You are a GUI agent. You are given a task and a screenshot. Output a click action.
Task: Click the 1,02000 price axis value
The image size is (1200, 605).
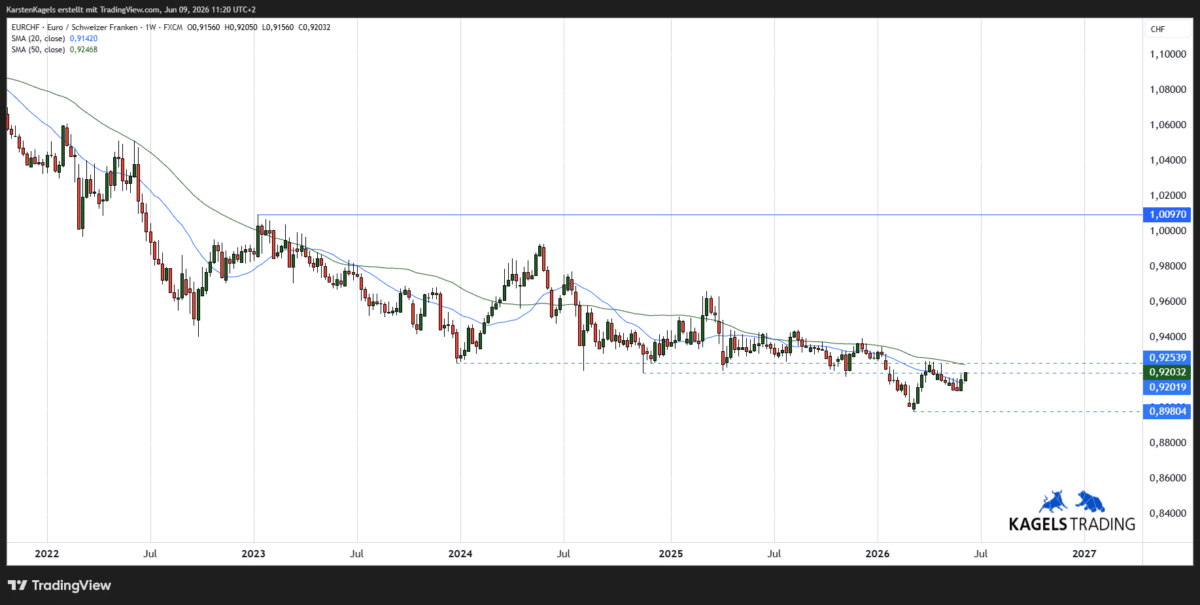point(1169,196)
